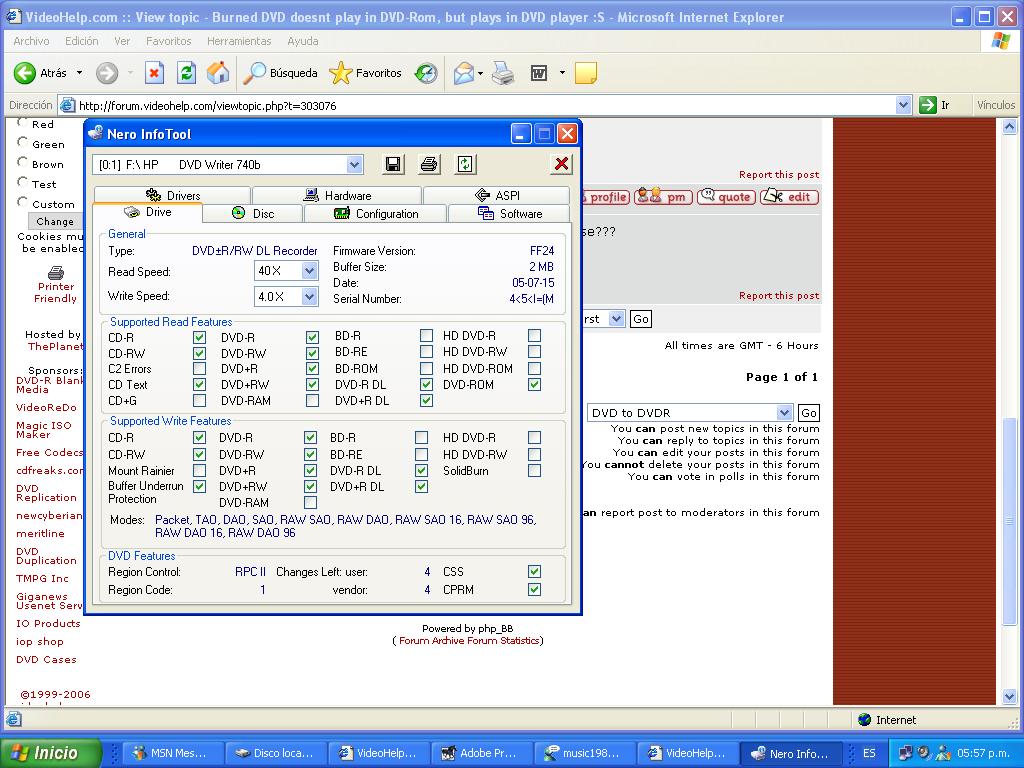The image size is (1024, 768).
Task: Toggle Mount Rainier write checkbox
Action: [199, 470]
